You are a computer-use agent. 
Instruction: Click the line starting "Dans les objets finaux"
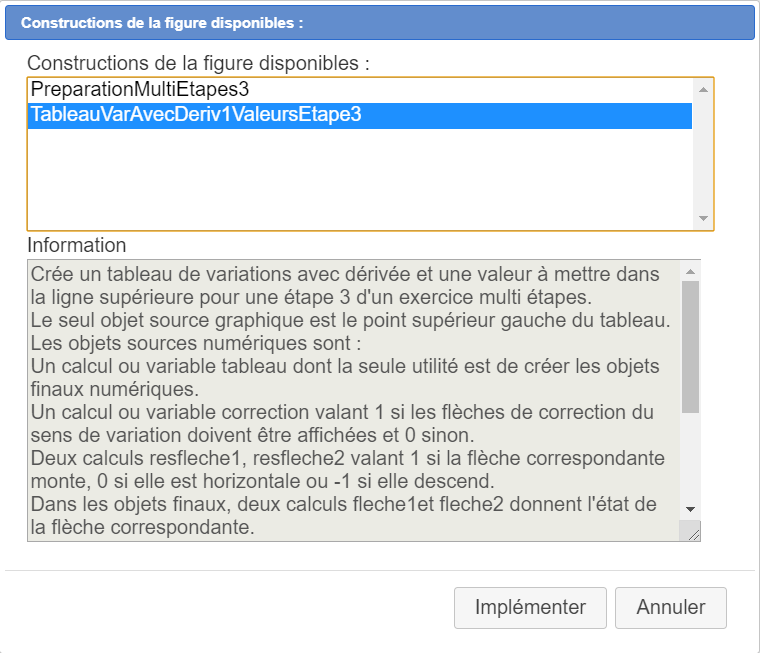(340, 505)
